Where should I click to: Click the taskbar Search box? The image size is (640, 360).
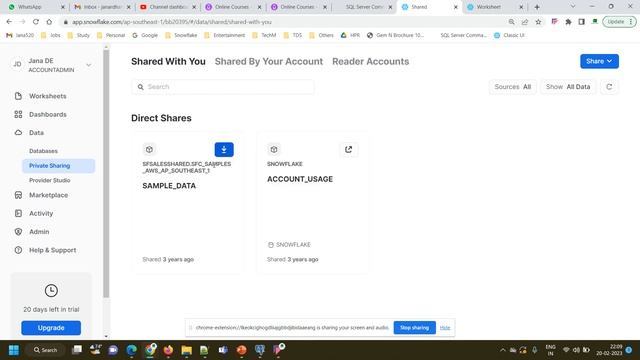click(46, 350)
